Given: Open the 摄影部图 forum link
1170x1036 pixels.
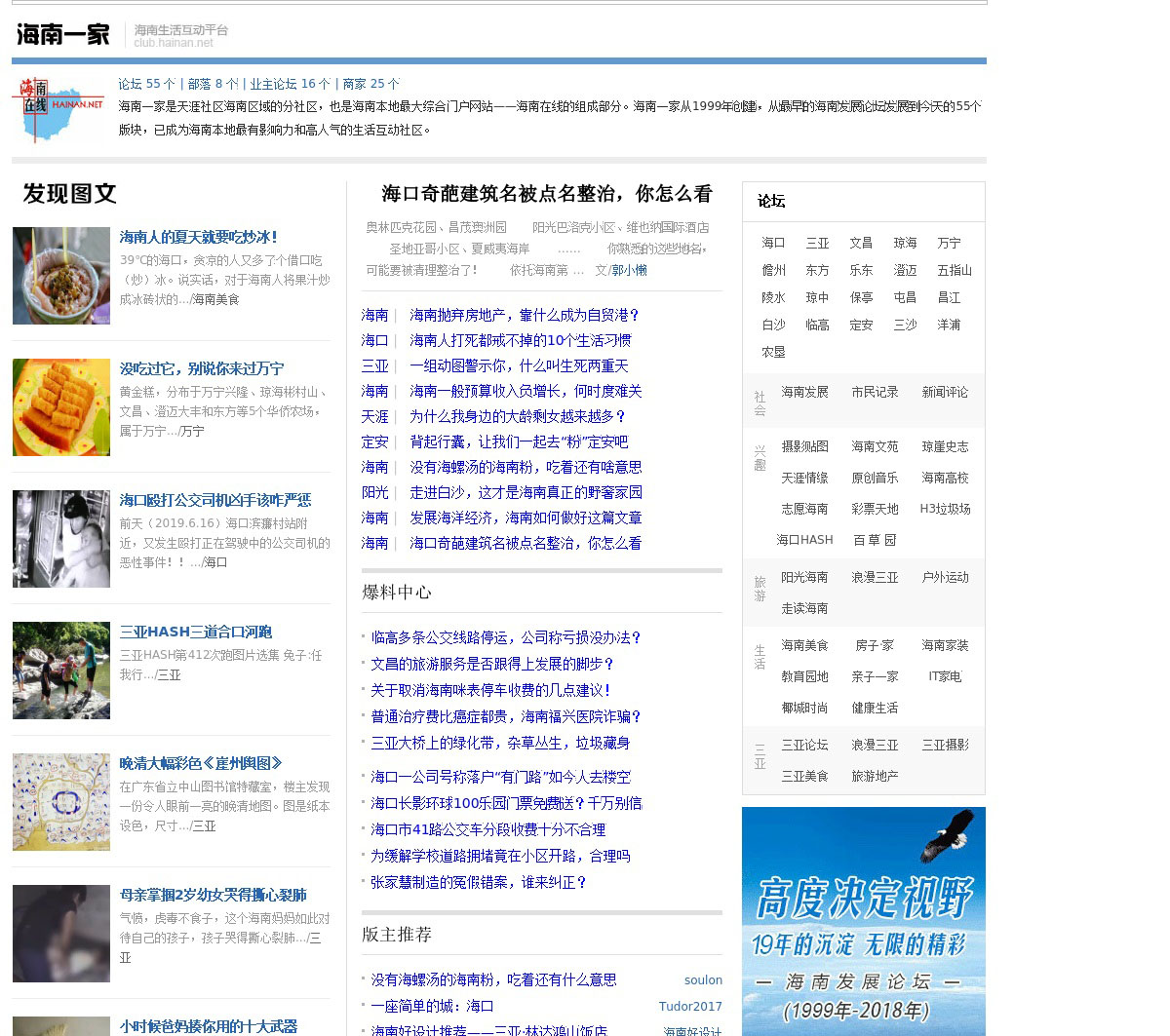Looking at the screenshot, I should tap(804, 446).
